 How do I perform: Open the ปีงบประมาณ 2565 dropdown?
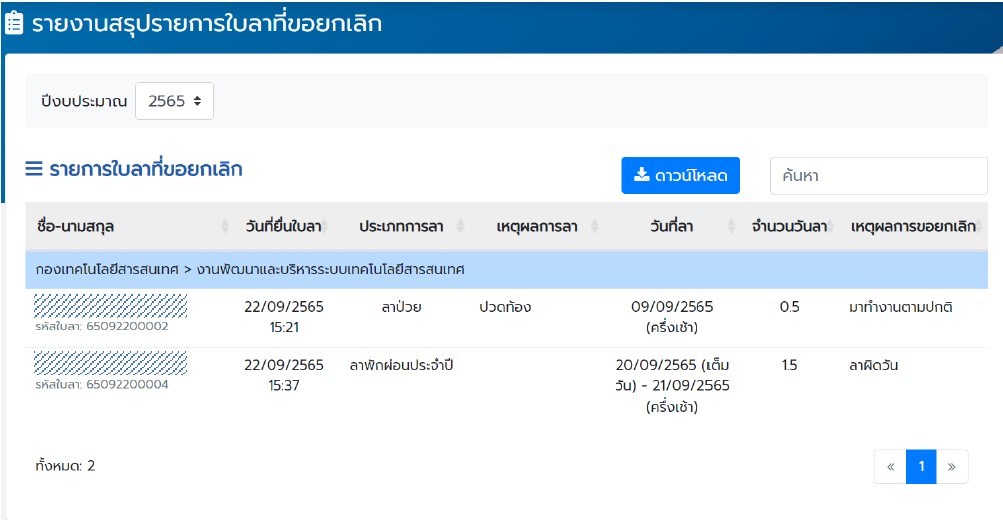174,101
